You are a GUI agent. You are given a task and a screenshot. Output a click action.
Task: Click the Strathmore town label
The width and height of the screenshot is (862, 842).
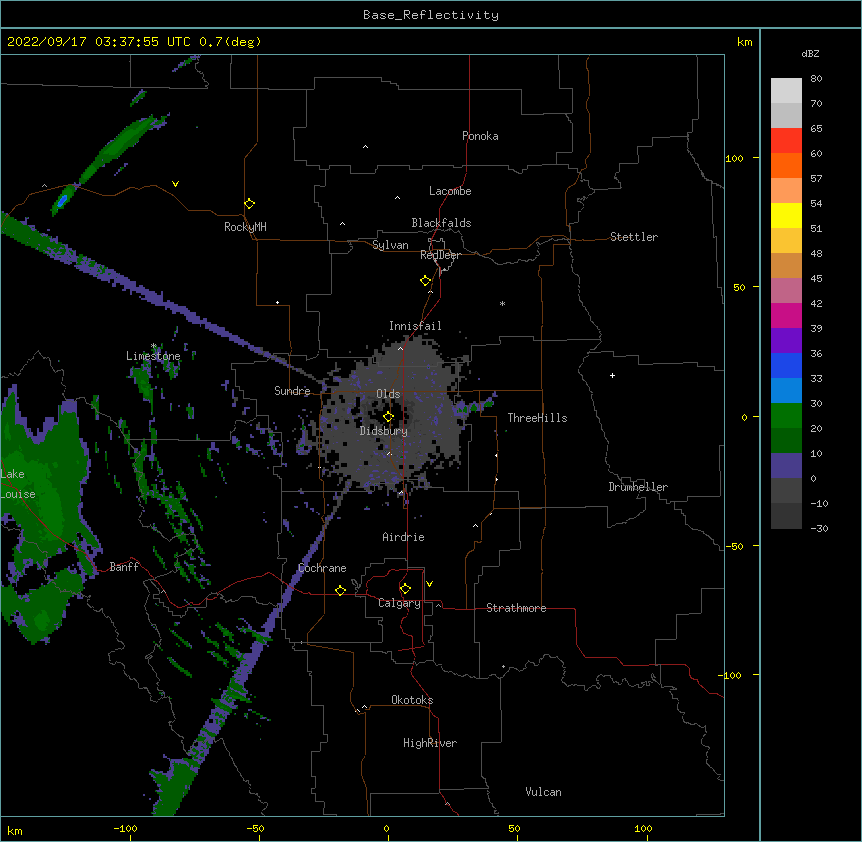[x=516, y=608]
